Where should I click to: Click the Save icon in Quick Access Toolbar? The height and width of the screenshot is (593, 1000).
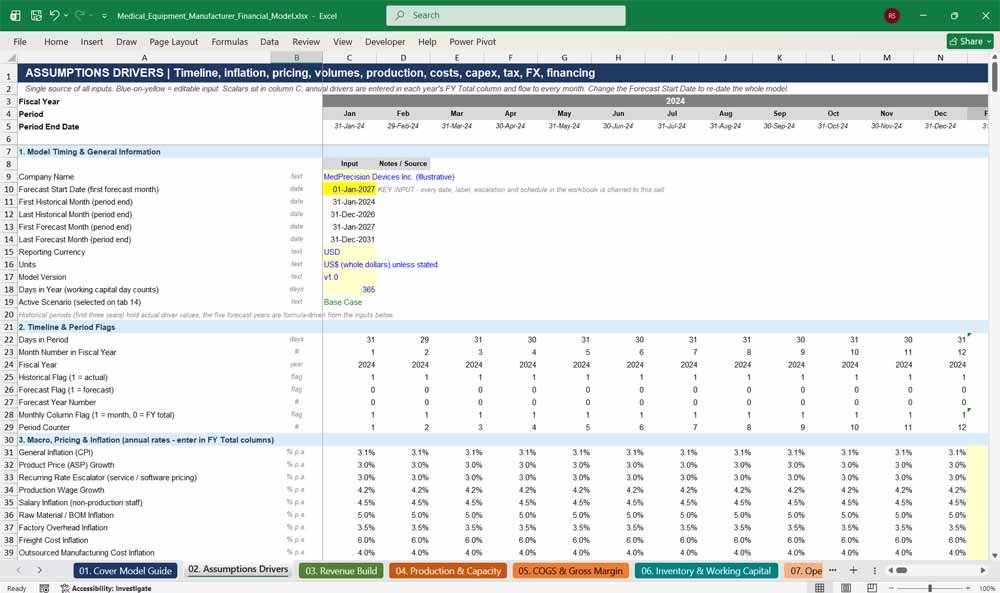pyautogui.click(x=36, y=15)
